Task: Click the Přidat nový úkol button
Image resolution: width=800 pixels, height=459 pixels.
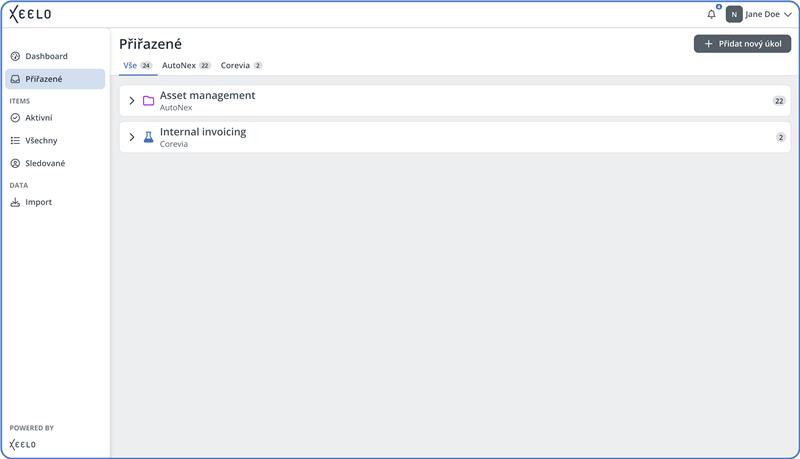Action: pos(742,44)
